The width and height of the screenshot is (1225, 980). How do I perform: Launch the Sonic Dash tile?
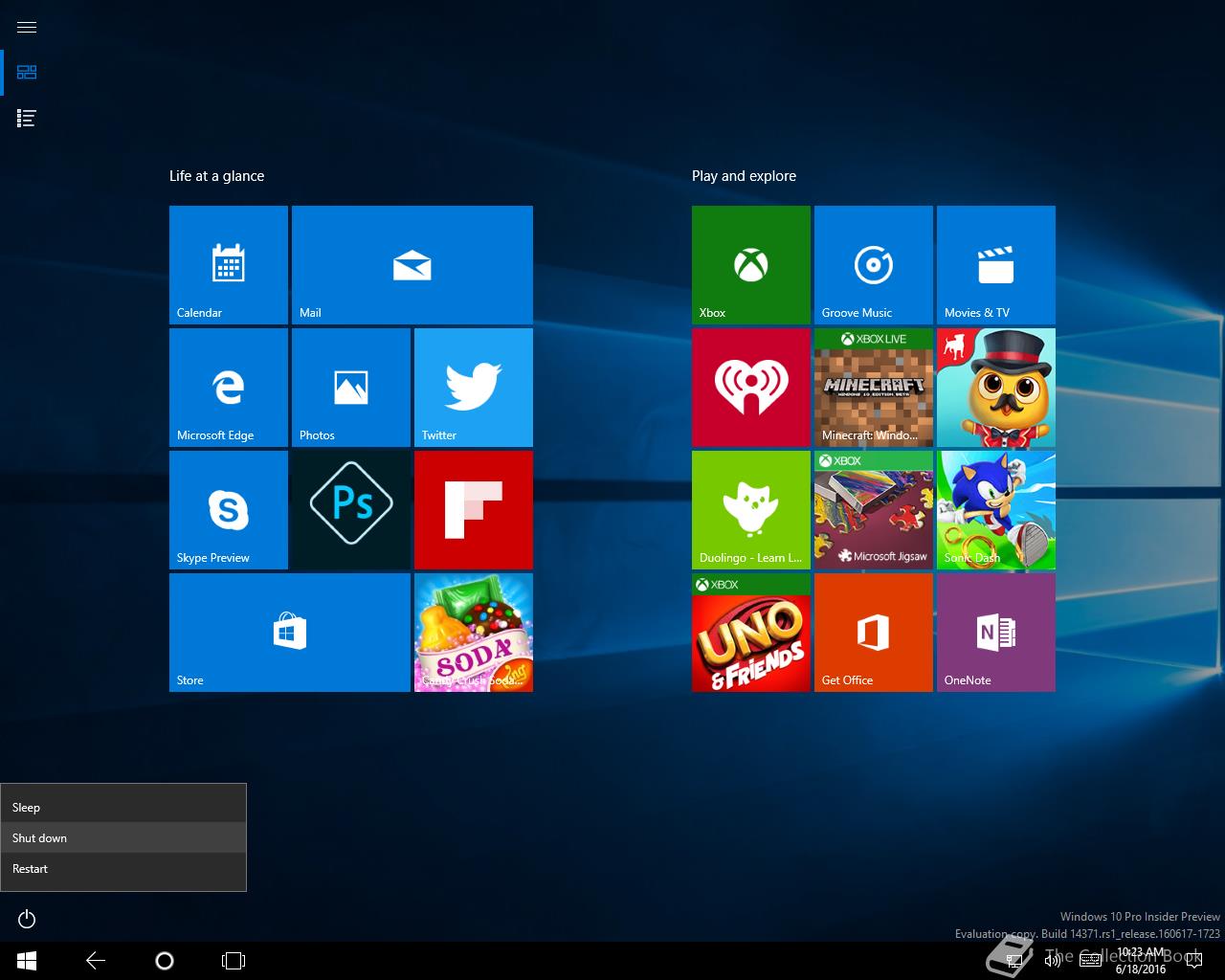click(996, 510)
